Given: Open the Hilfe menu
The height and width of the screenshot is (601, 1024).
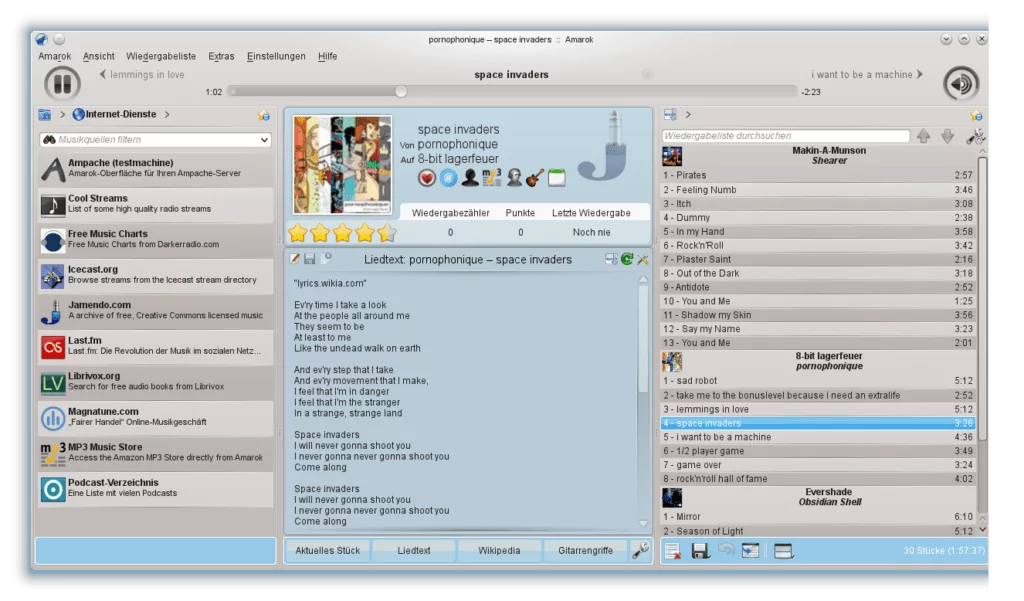Looking at the screenshot, I should point(327,56).
